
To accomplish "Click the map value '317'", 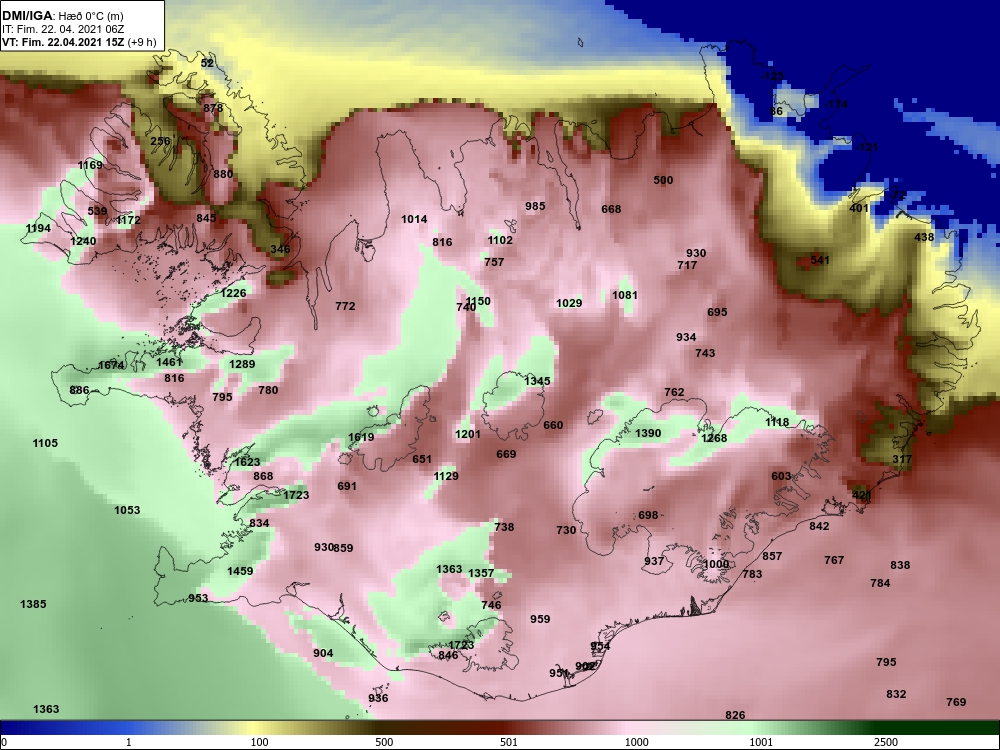I will (x=902, y=459).
